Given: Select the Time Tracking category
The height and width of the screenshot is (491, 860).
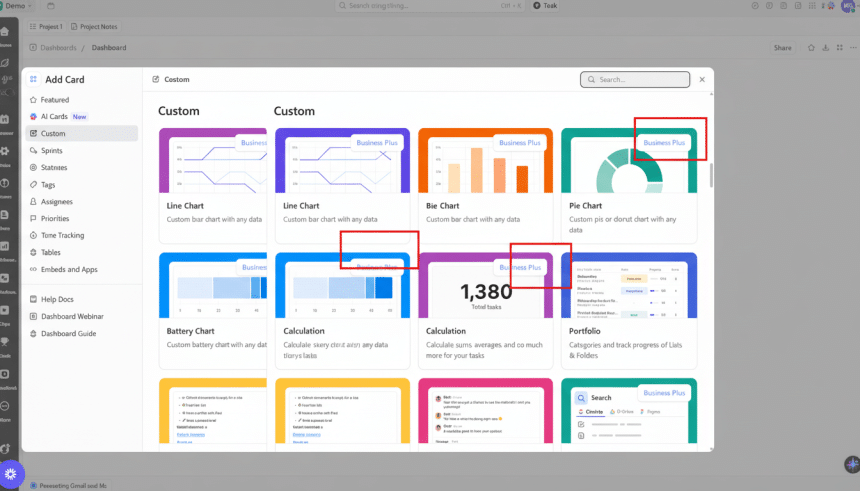Looking at the screenshot, I should tap(81, 235).
